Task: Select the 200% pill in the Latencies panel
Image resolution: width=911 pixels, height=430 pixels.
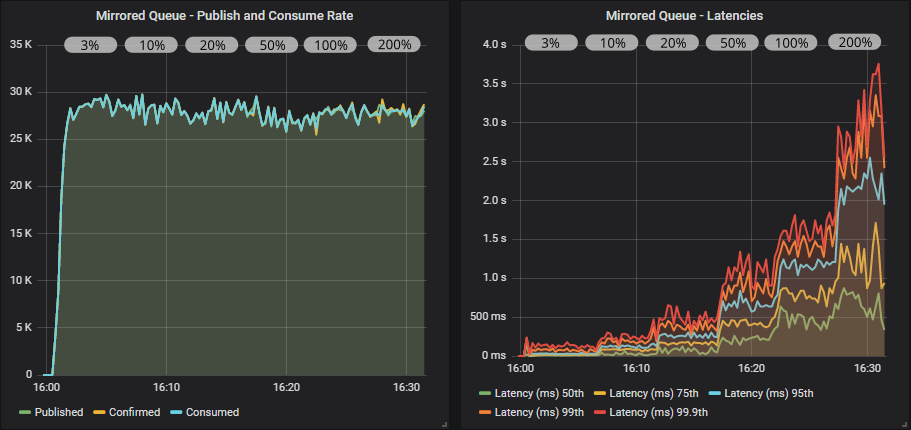Action: tap(855, 43)
